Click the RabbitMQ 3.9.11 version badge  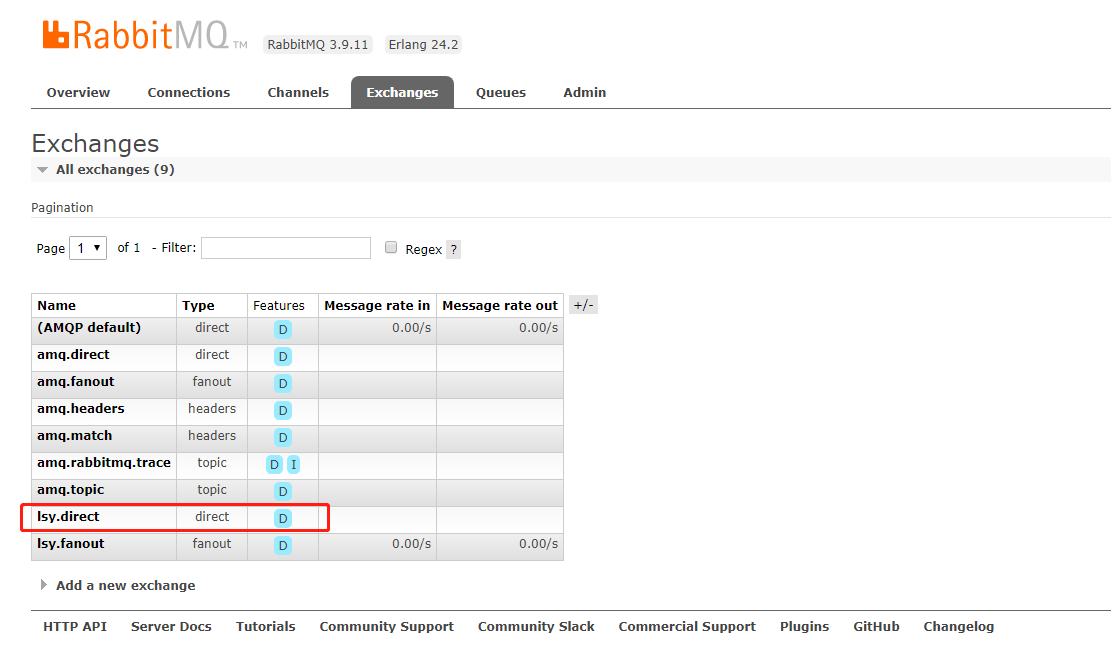[317, 45]
